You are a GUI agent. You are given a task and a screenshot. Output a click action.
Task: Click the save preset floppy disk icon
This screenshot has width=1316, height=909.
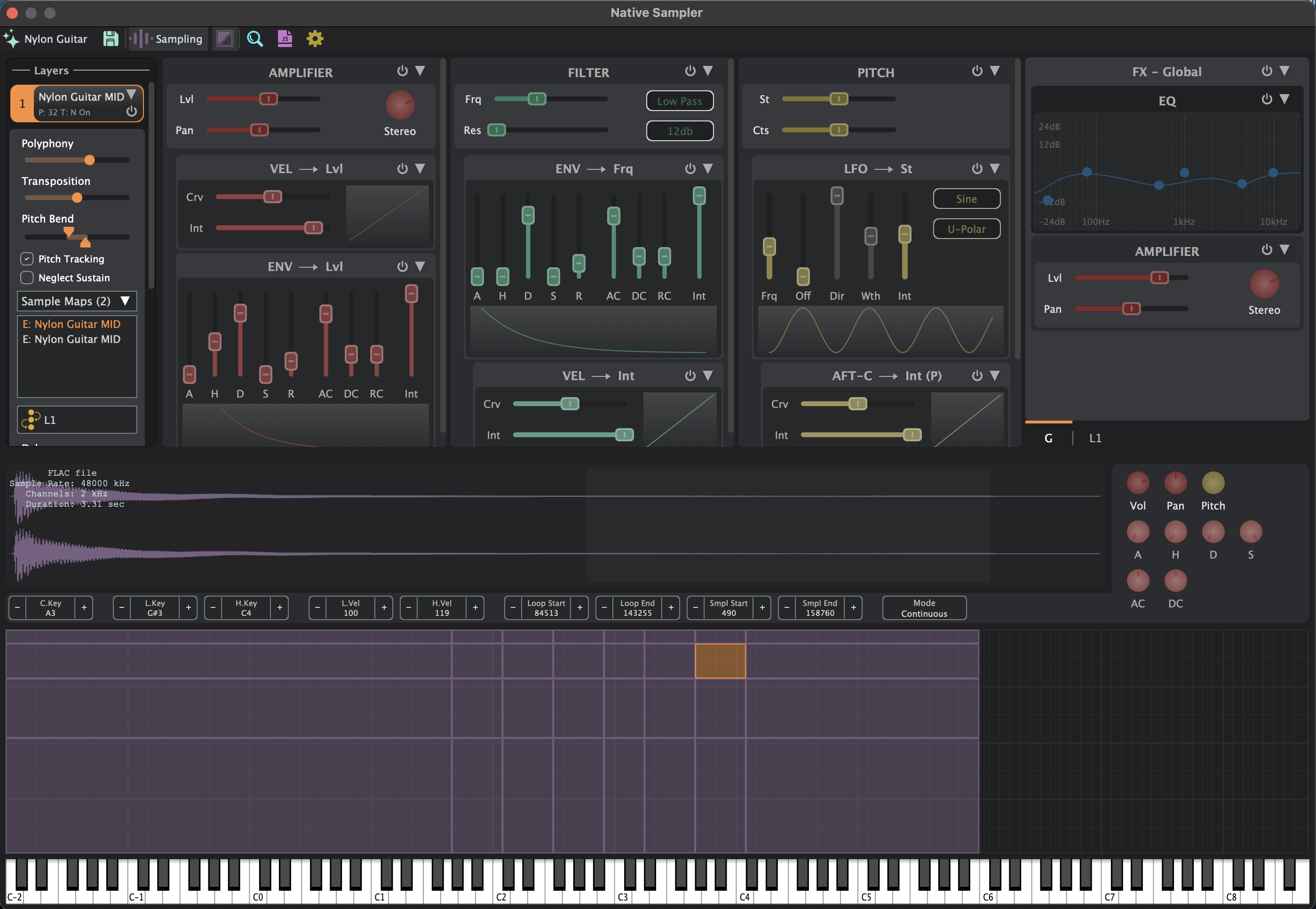(111, 39)
